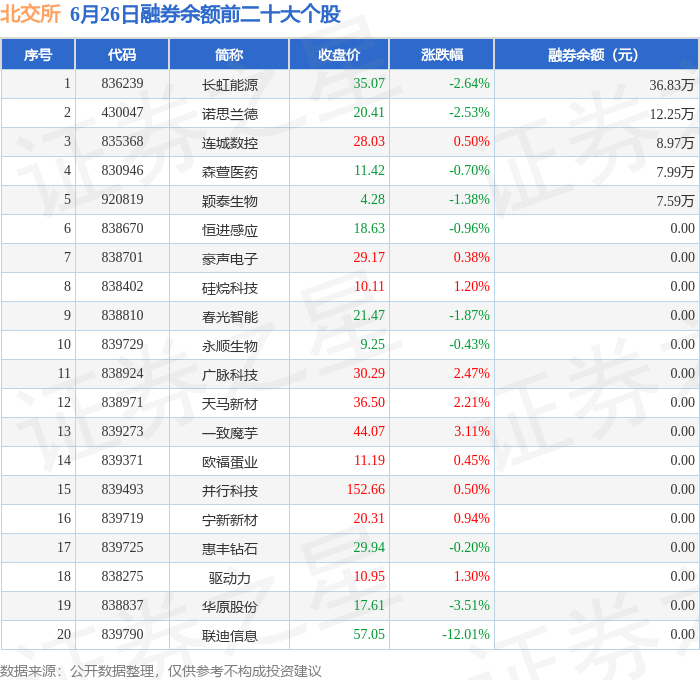Click the 36.83万 balance value

(671, 84)
